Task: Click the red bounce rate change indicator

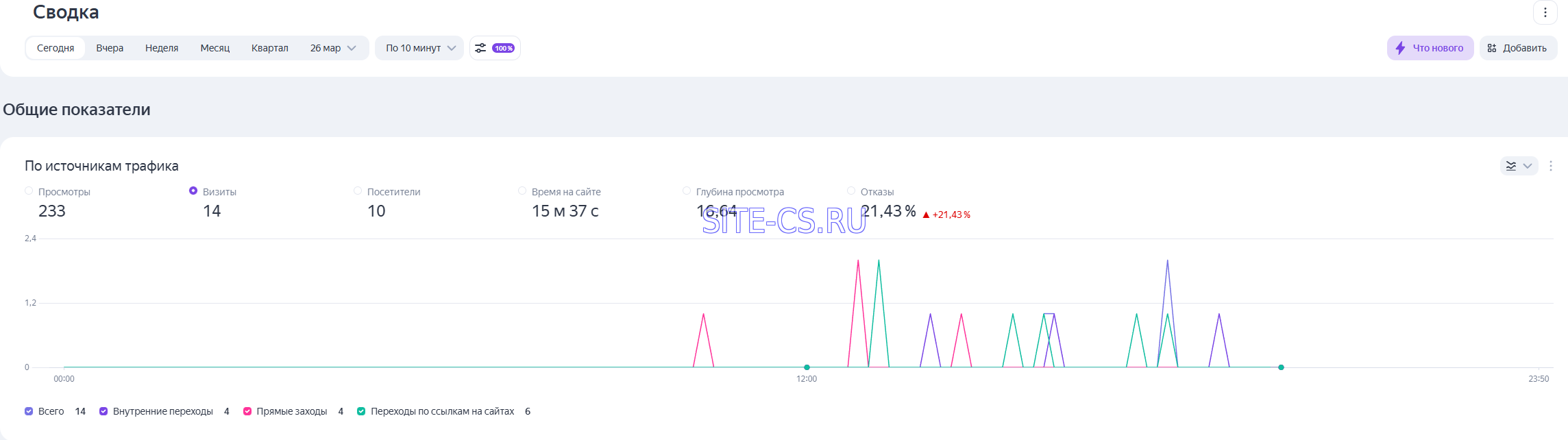Action: click(946, 215)
